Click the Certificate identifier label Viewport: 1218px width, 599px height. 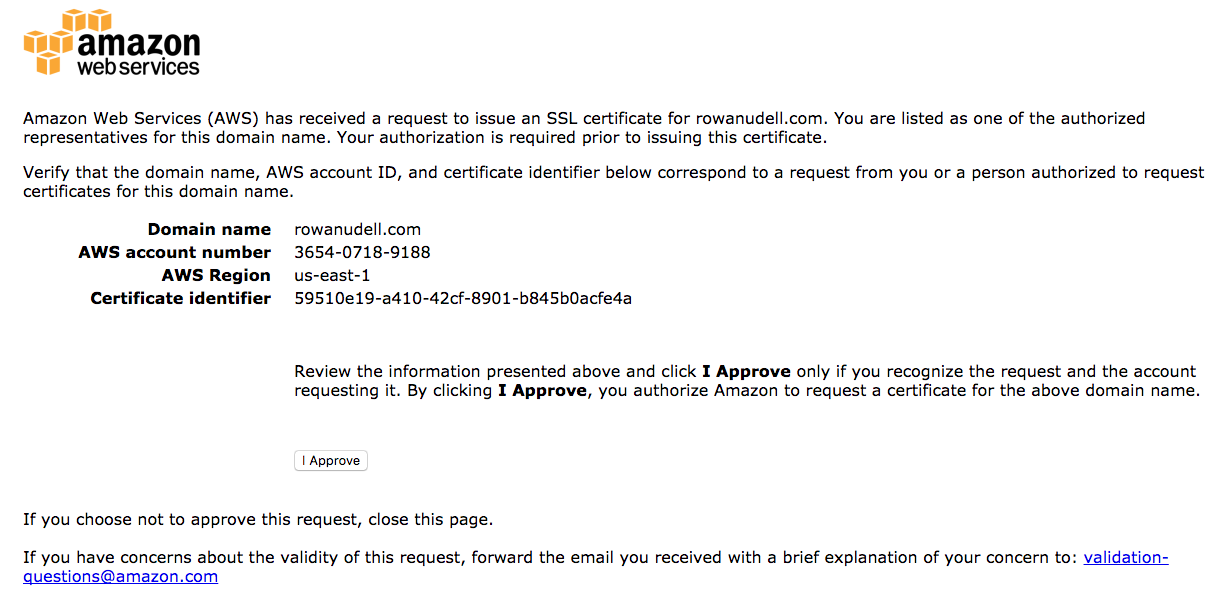point(180,299)
